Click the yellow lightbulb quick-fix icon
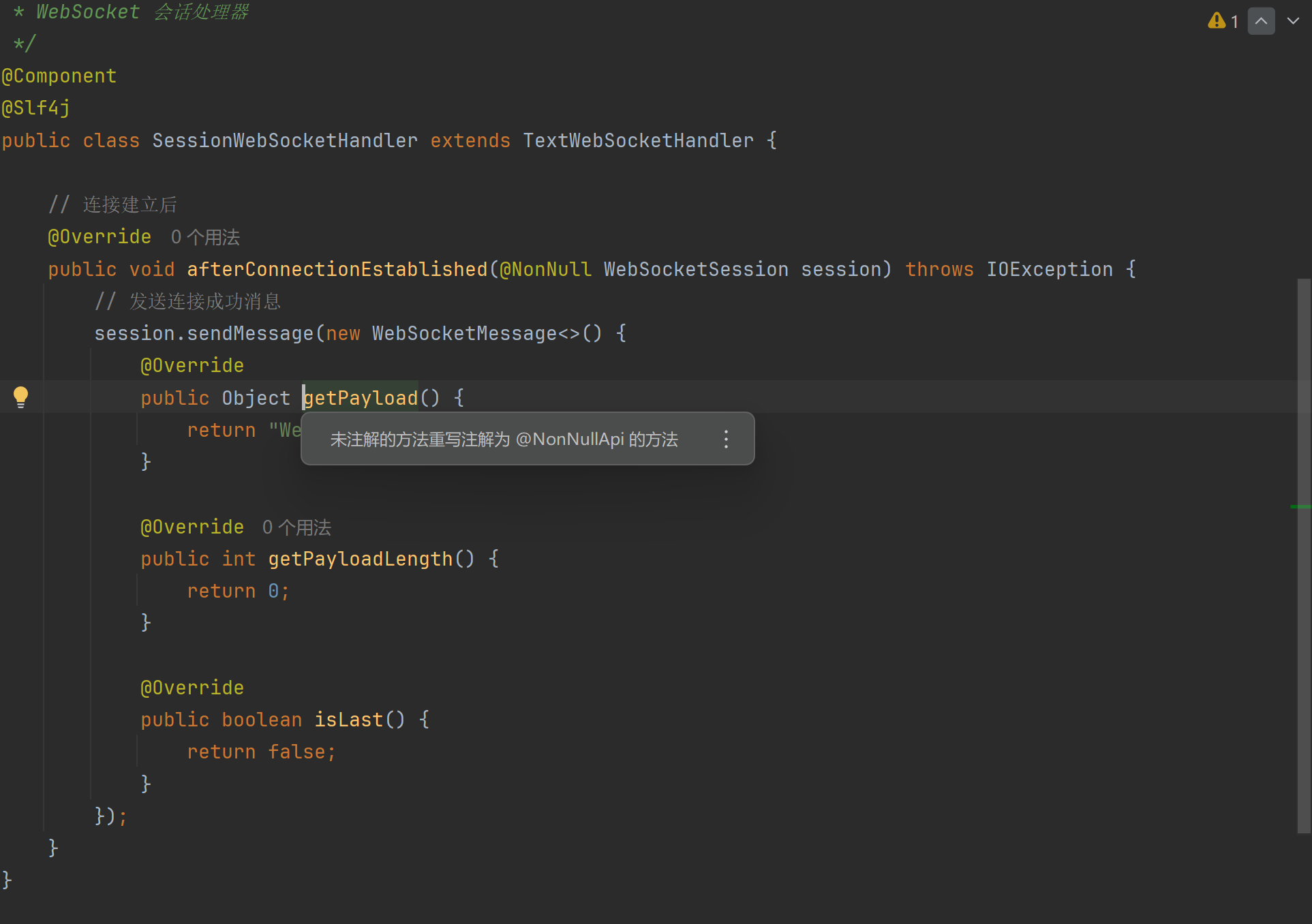The width and height of the screenshot is (1312, 924). [21, 396]
